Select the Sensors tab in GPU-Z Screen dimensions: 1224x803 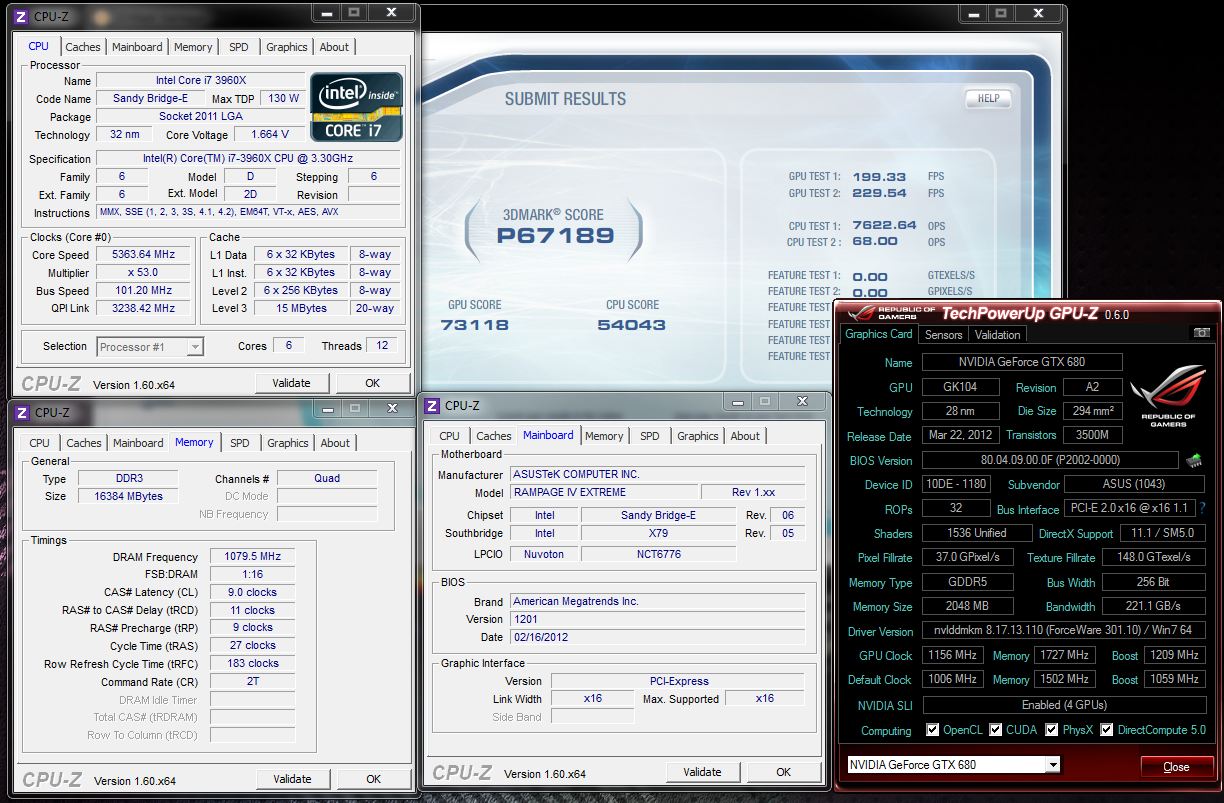pyautogui.click(x=943, y=335)
